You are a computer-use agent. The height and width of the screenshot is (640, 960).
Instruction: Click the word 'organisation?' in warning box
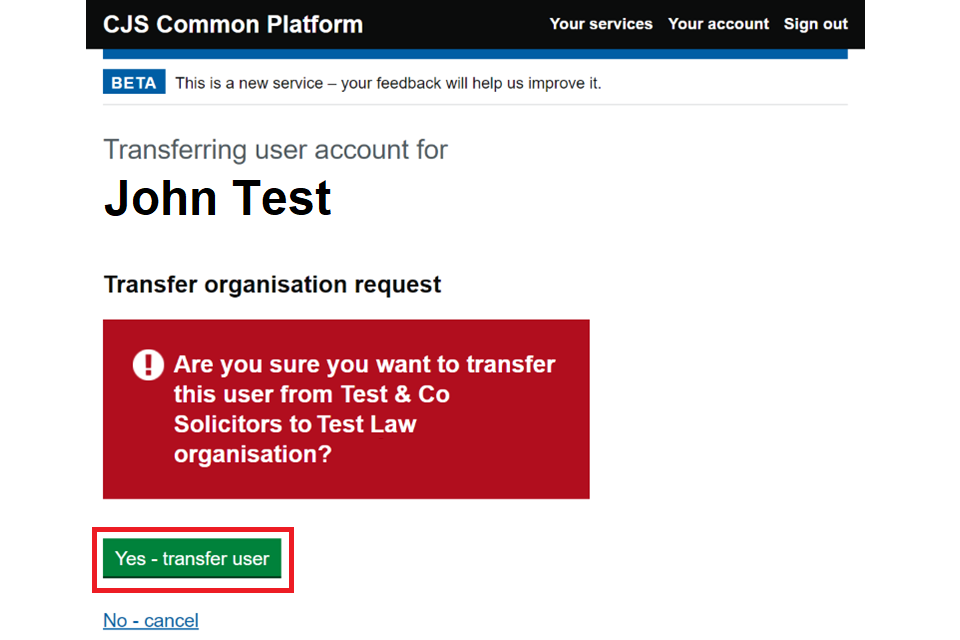(x=253, y=454)
